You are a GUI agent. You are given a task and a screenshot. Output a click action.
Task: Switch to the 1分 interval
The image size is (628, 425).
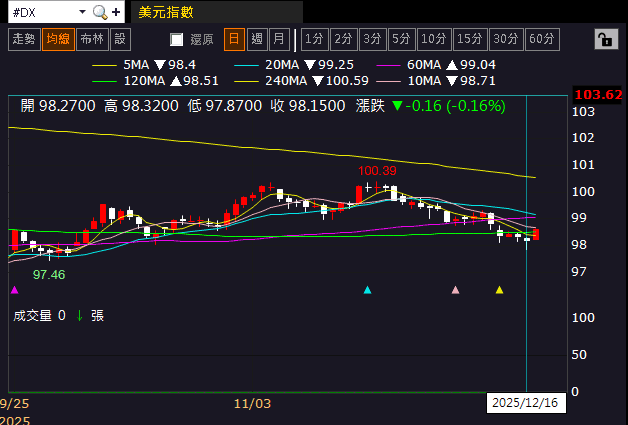coord(314,39)
